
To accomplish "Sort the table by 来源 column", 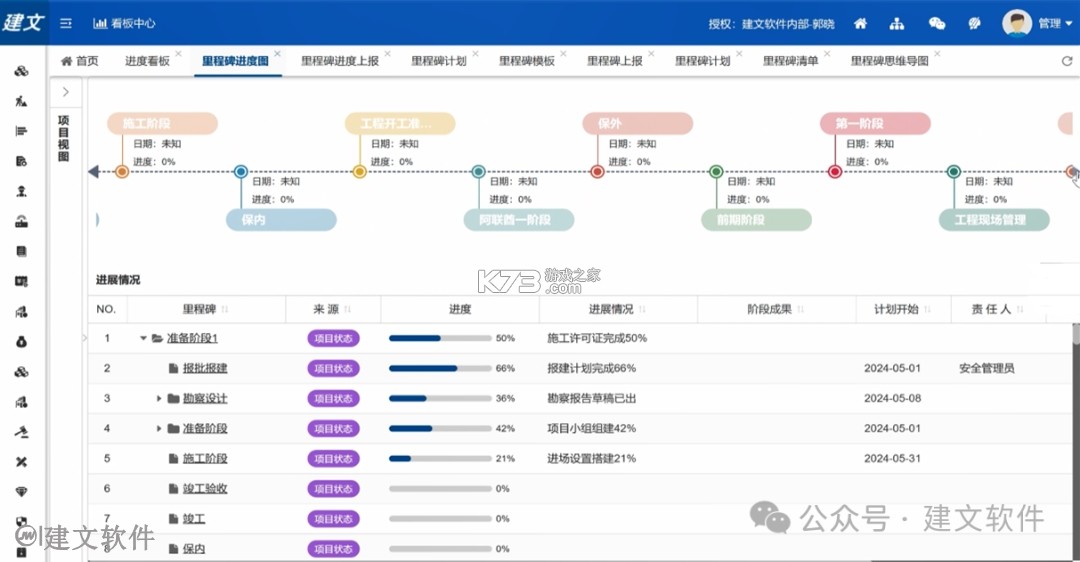I will tap(348, 309).
